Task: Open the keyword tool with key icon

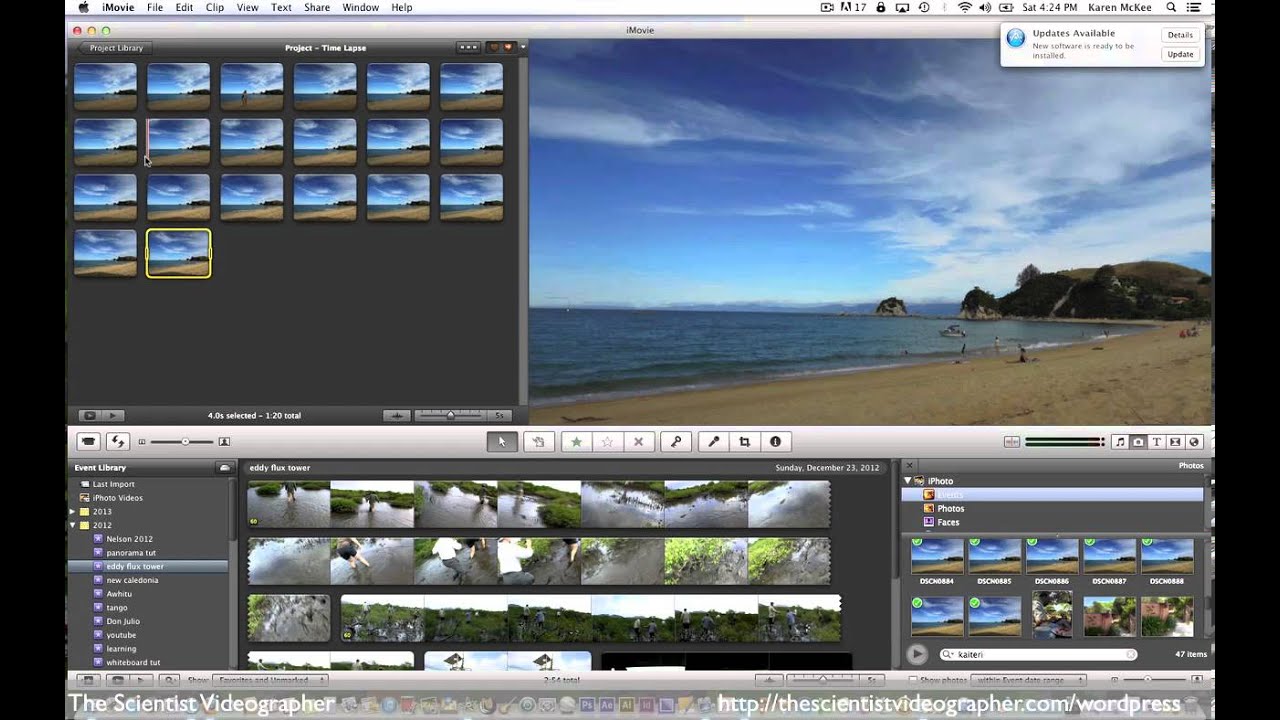Action: (676, 441)
